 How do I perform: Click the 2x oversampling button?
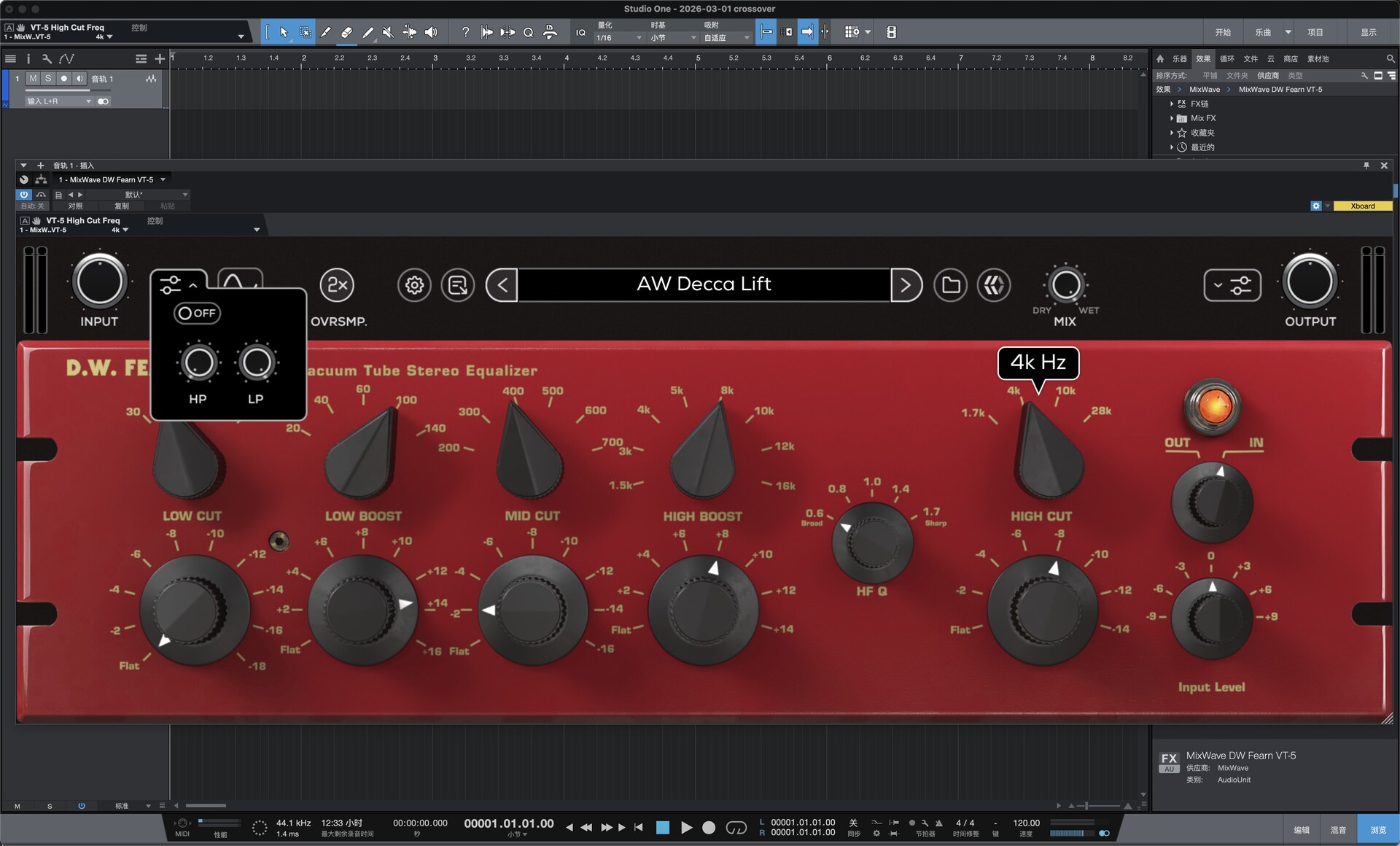click(337, 285)
